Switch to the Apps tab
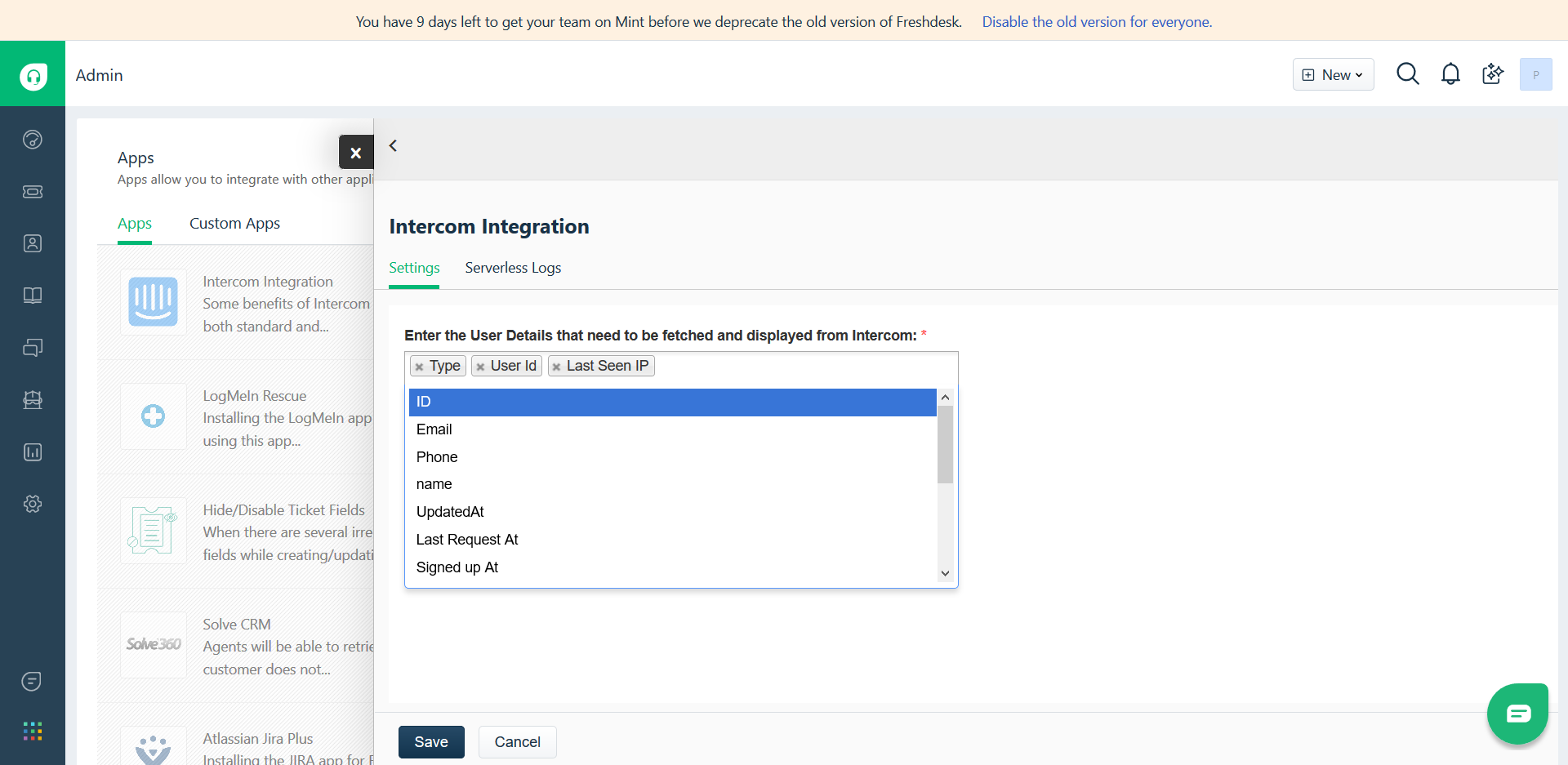Image resolution: width=1568 pixels, height=765 pixels. tap(135, 224)
